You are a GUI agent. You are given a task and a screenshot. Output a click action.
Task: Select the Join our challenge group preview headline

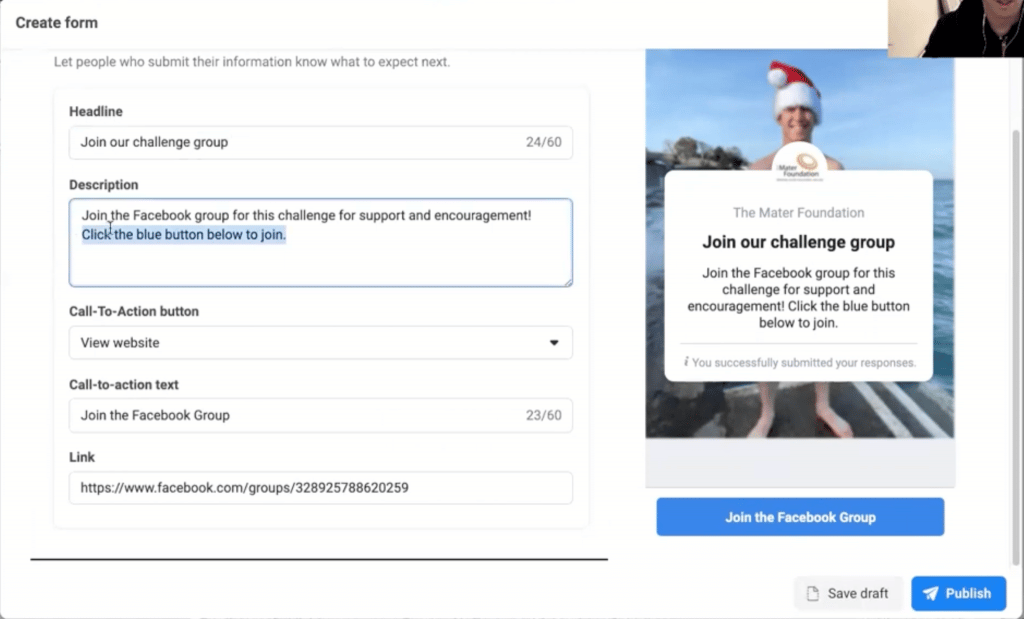coord(798,242)
